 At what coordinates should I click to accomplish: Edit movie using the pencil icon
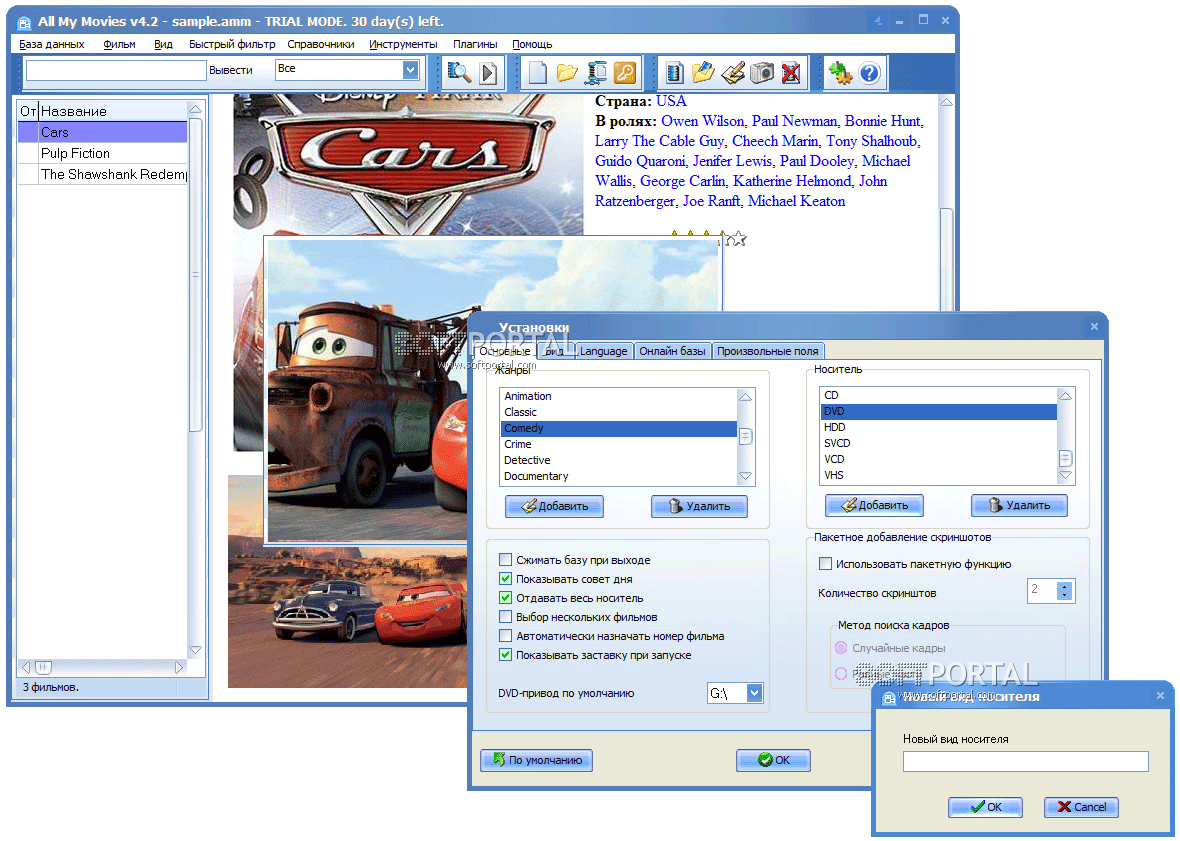(x=732, y=73)
